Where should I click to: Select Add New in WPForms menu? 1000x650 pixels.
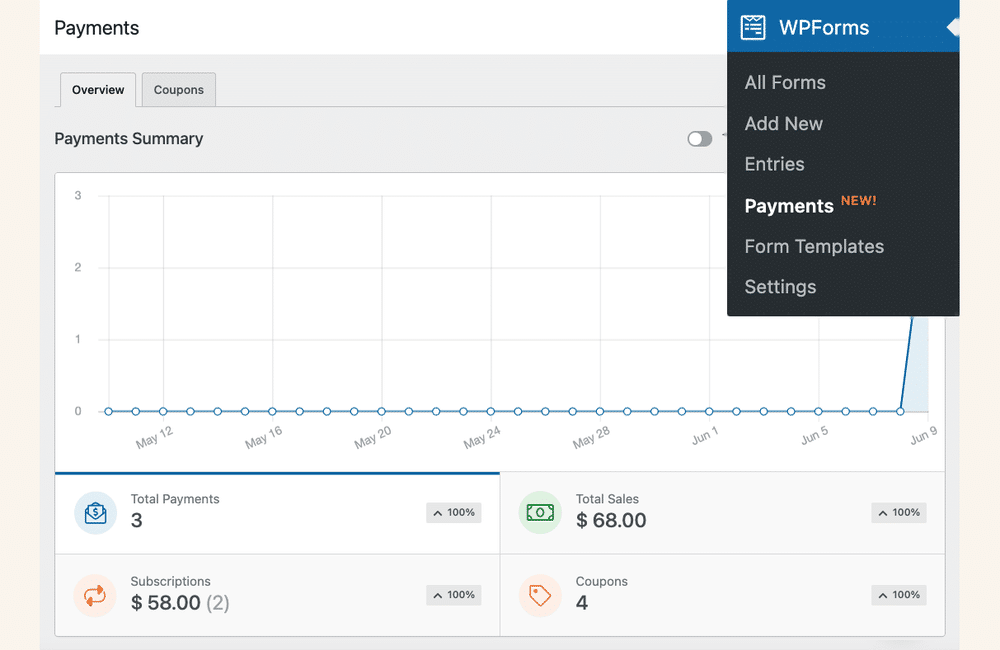pos(784,123)
